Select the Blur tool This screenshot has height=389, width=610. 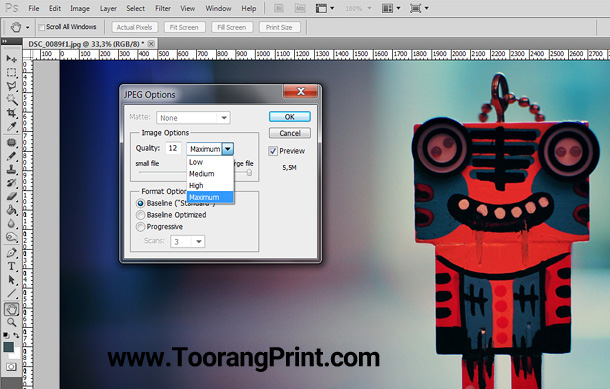11,224
